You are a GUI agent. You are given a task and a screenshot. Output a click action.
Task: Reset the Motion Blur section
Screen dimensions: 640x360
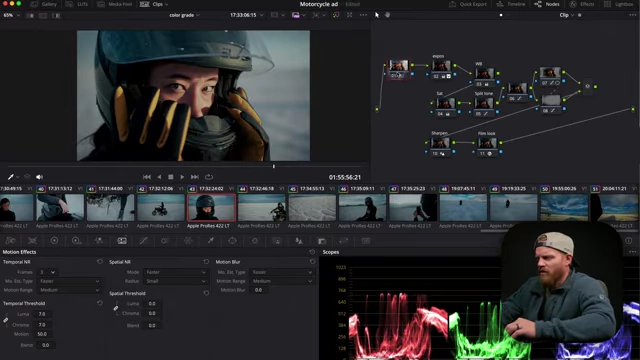click(313, 262)
